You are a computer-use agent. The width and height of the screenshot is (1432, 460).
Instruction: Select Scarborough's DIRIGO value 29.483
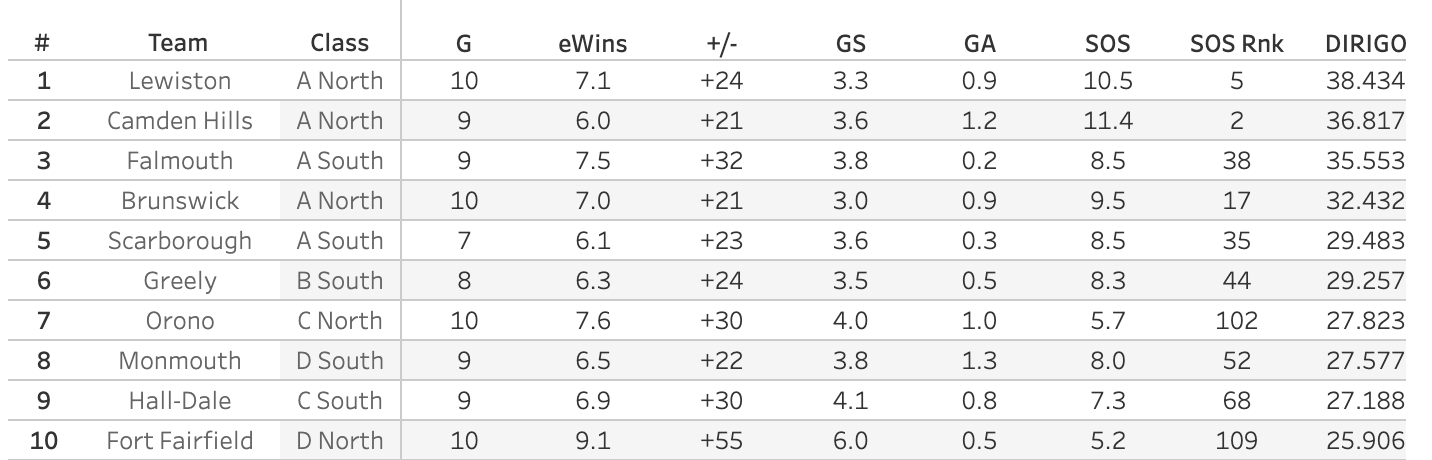tap(1365, 241)
